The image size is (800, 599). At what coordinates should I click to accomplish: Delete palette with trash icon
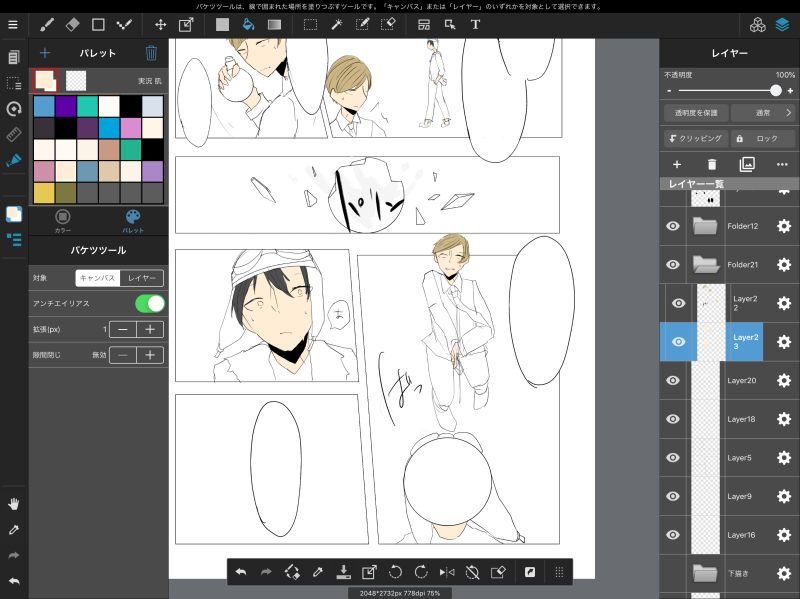point(151,53)
